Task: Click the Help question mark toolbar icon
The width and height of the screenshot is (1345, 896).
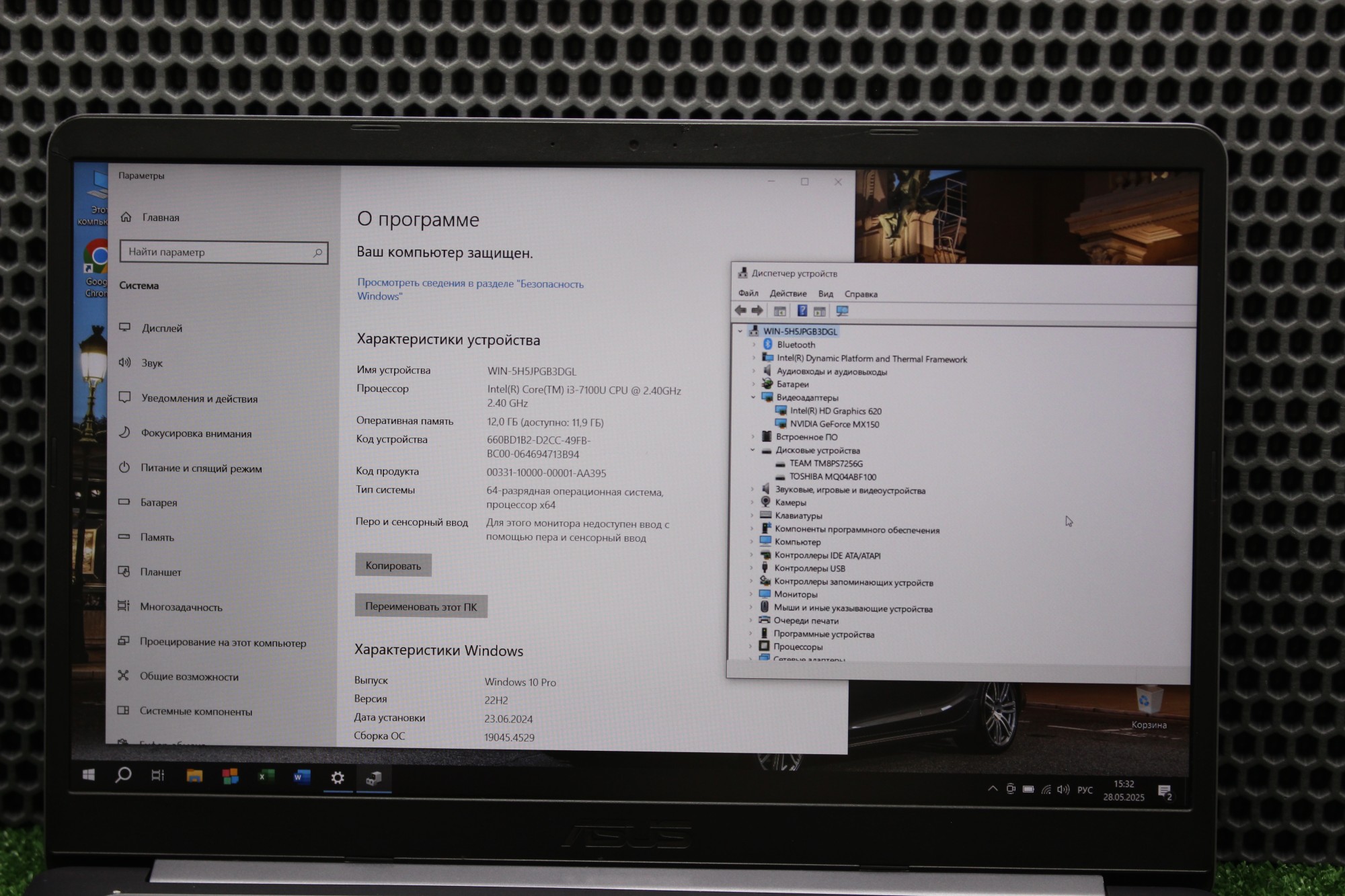Action: pos(802,311)
